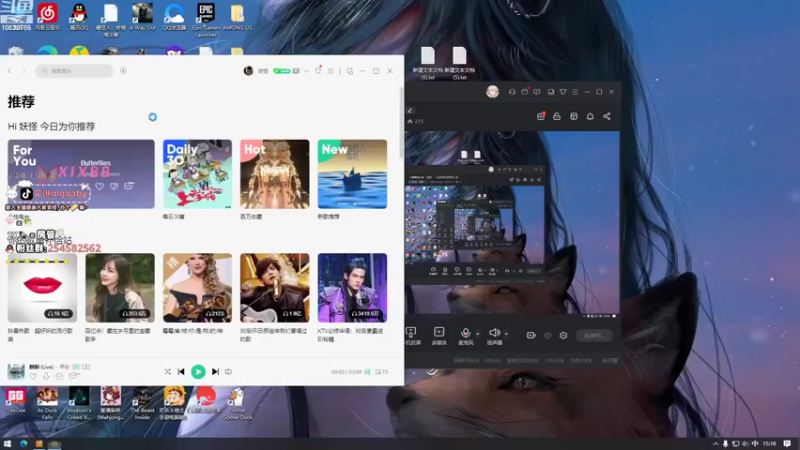Open current song album art in player bar

tap(16, 371)
